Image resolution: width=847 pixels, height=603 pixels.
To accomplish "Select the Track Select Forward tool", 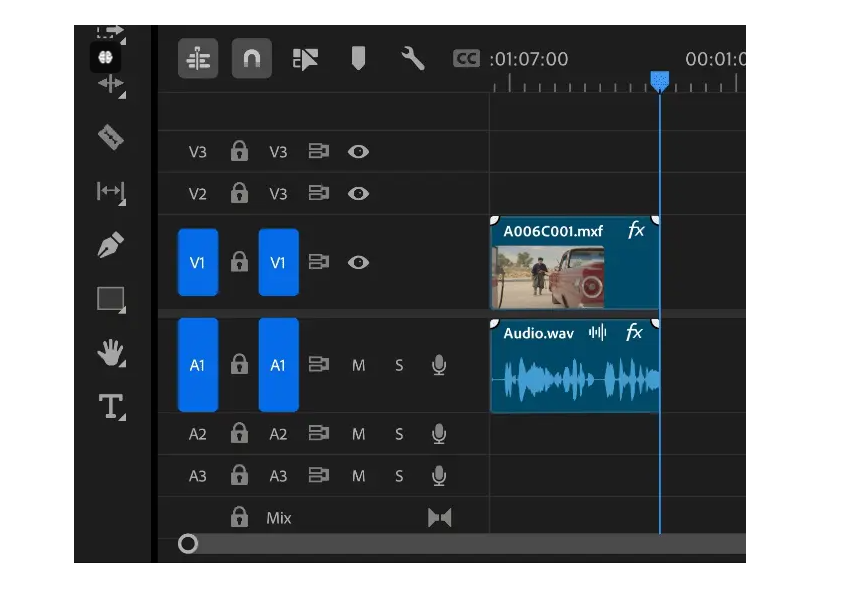I will (111, 34).
